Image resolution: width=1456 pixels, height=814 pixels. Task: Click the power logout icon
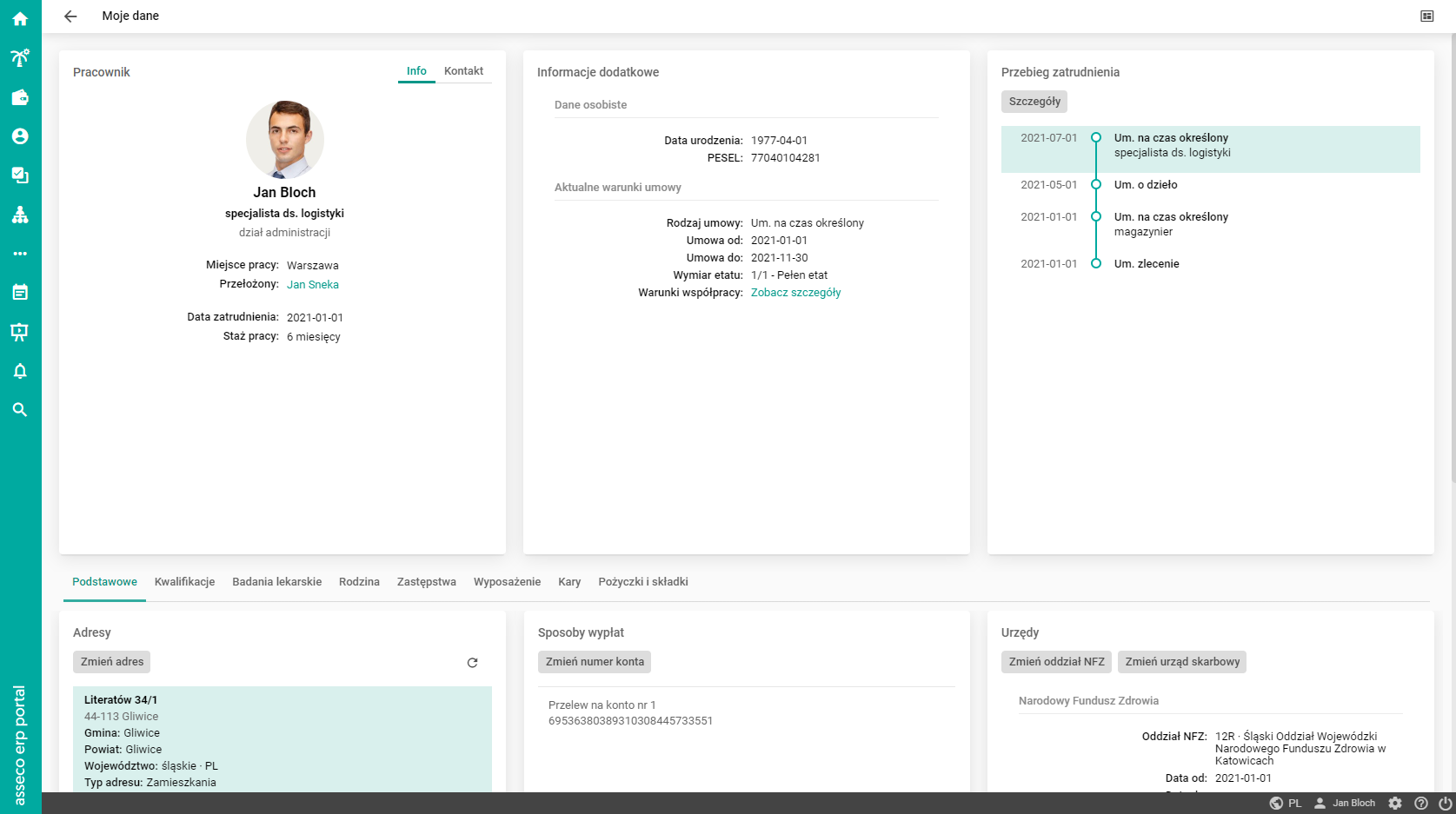[1446, 804]
